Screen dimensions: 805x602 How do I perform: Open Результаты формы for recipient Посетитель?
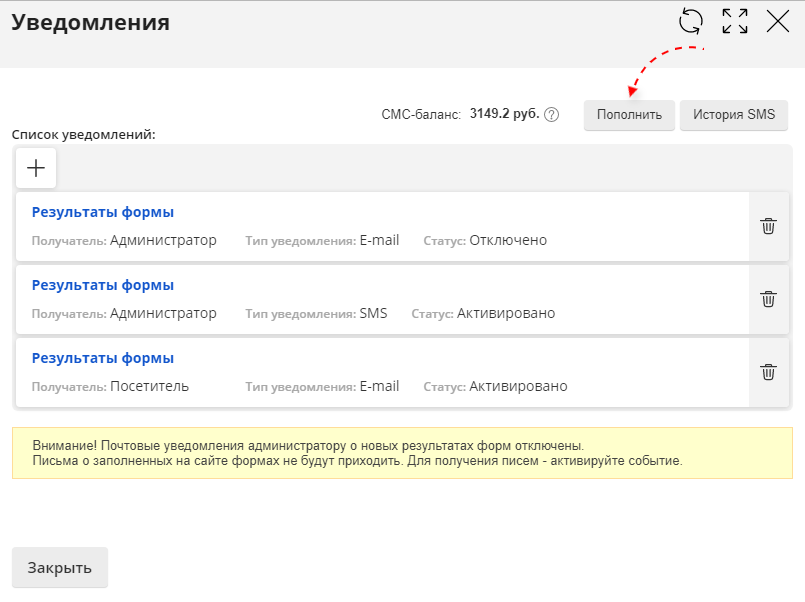coord(103,358)
